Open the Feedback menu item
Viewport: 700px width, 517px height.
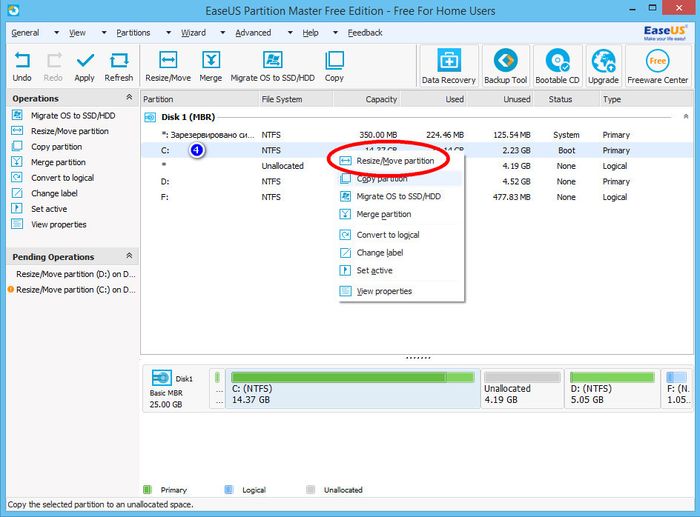[x=365, y=33]
